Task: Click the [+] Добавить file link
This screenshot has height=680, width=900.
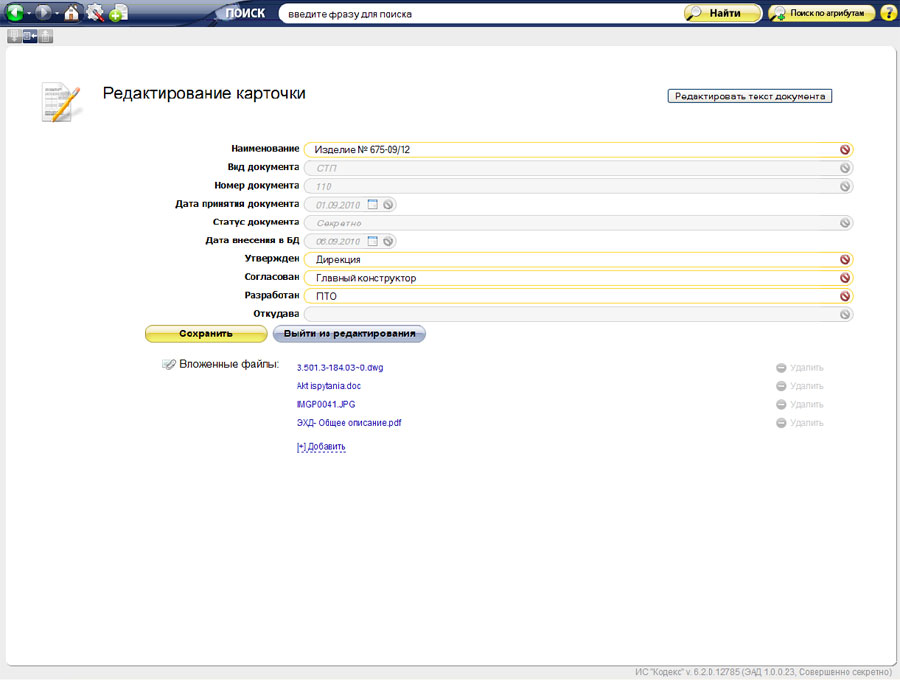Action: tap(321, 447)
